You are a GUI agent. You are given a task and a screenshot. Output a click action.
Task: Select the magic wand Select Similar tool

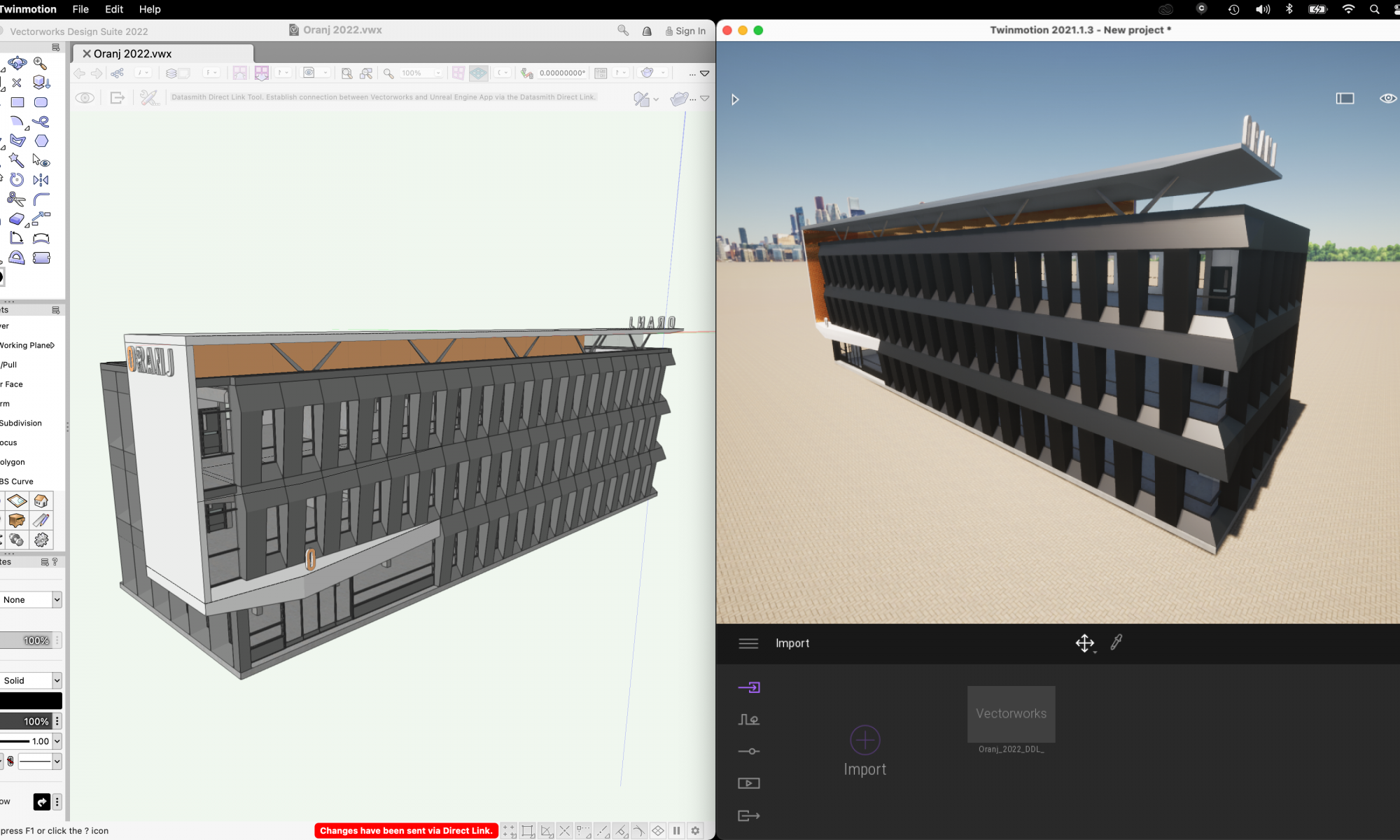tap(17, 160)
